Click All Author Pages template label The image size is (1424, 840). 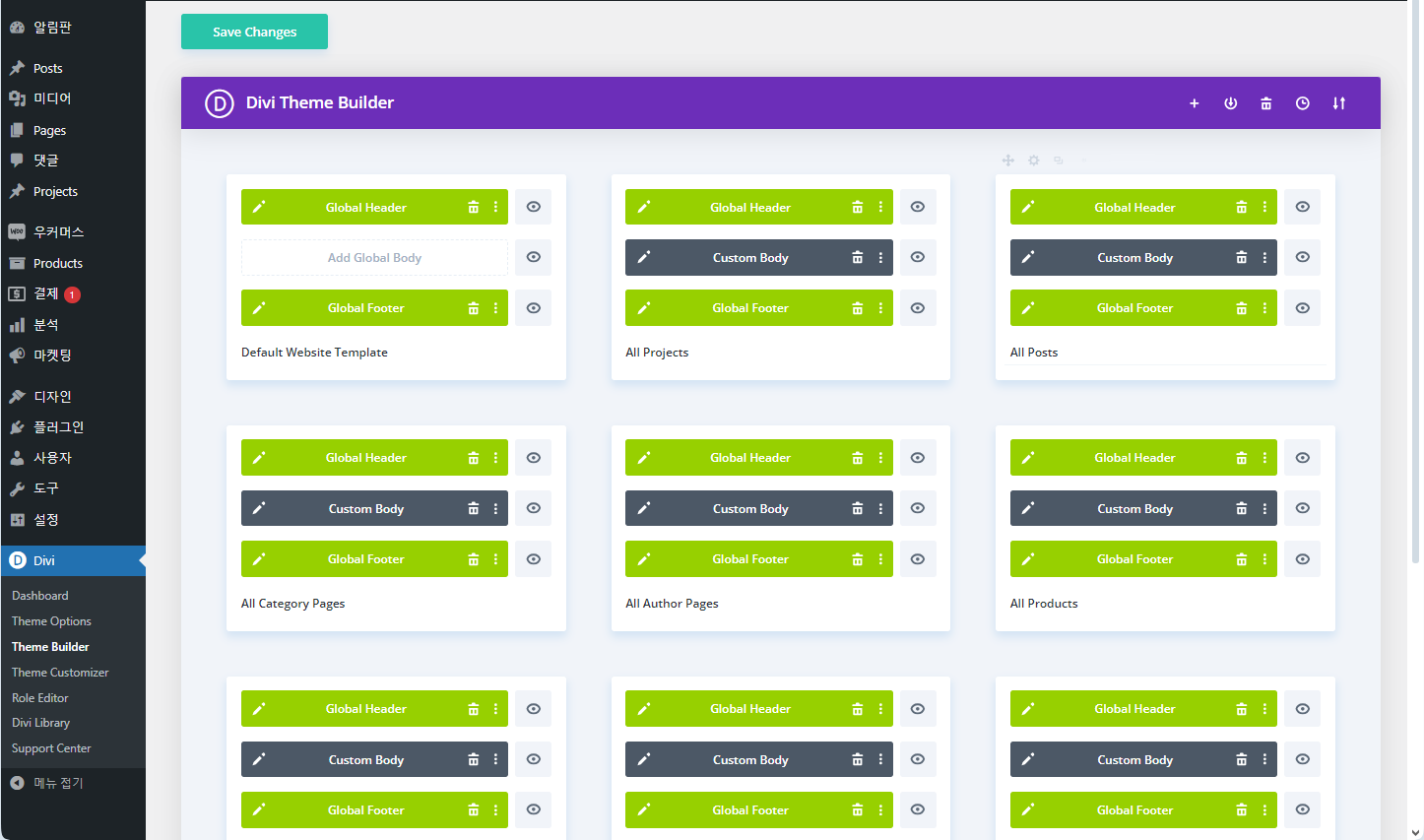[672, 604]
